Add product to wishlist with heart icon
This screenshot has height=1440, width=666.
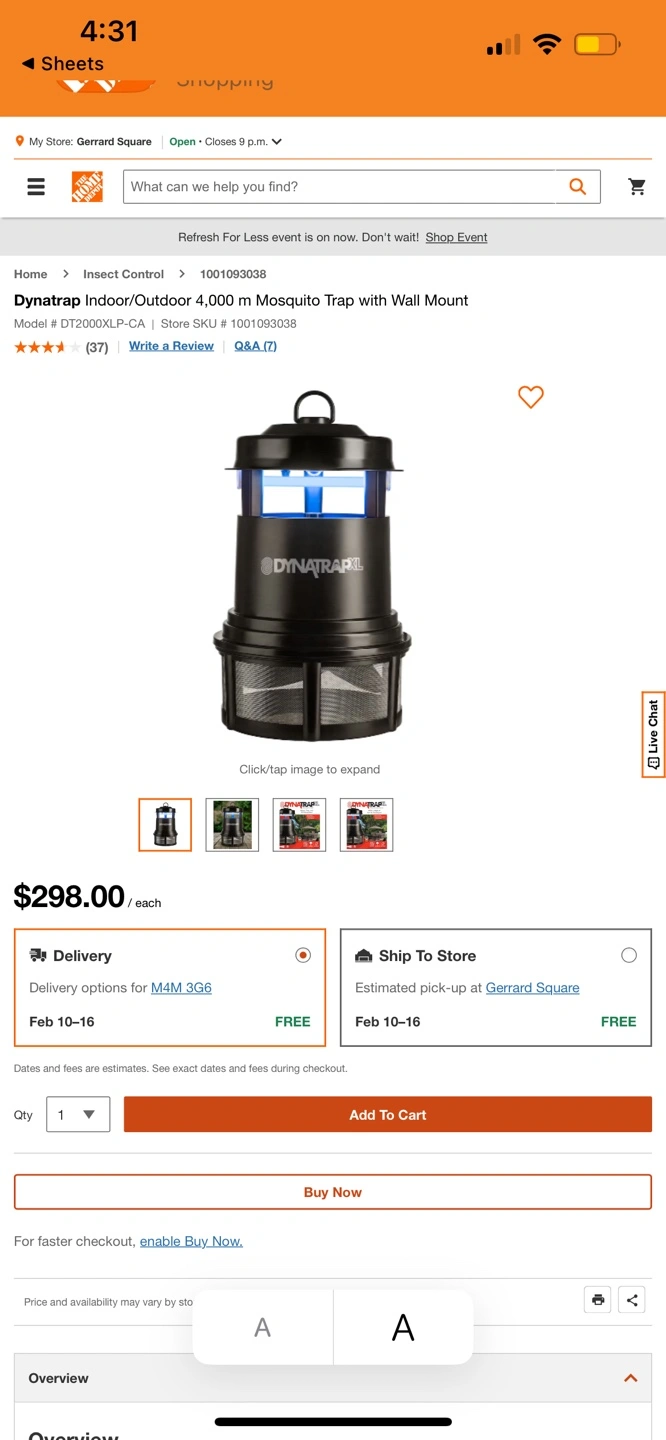pos(531,397)
